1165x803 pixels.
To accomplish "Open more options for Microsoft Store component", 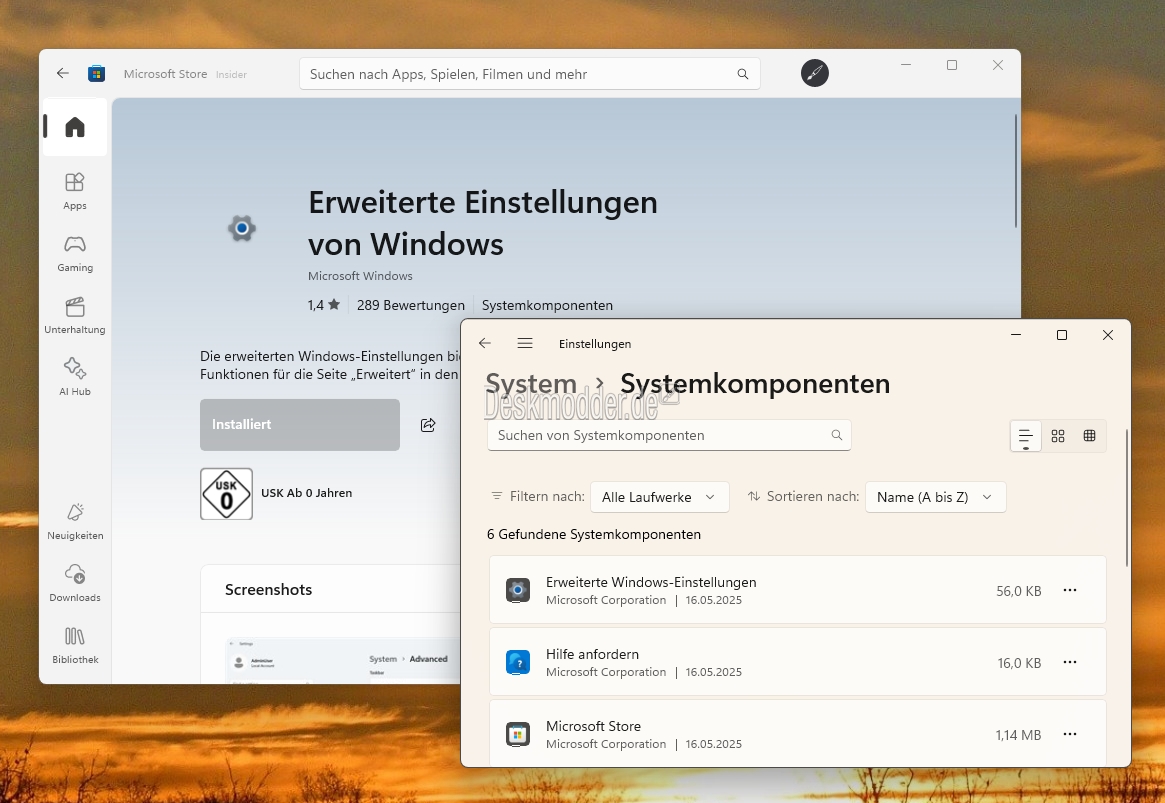I will pyautogui.click(x=1070, y=735).
